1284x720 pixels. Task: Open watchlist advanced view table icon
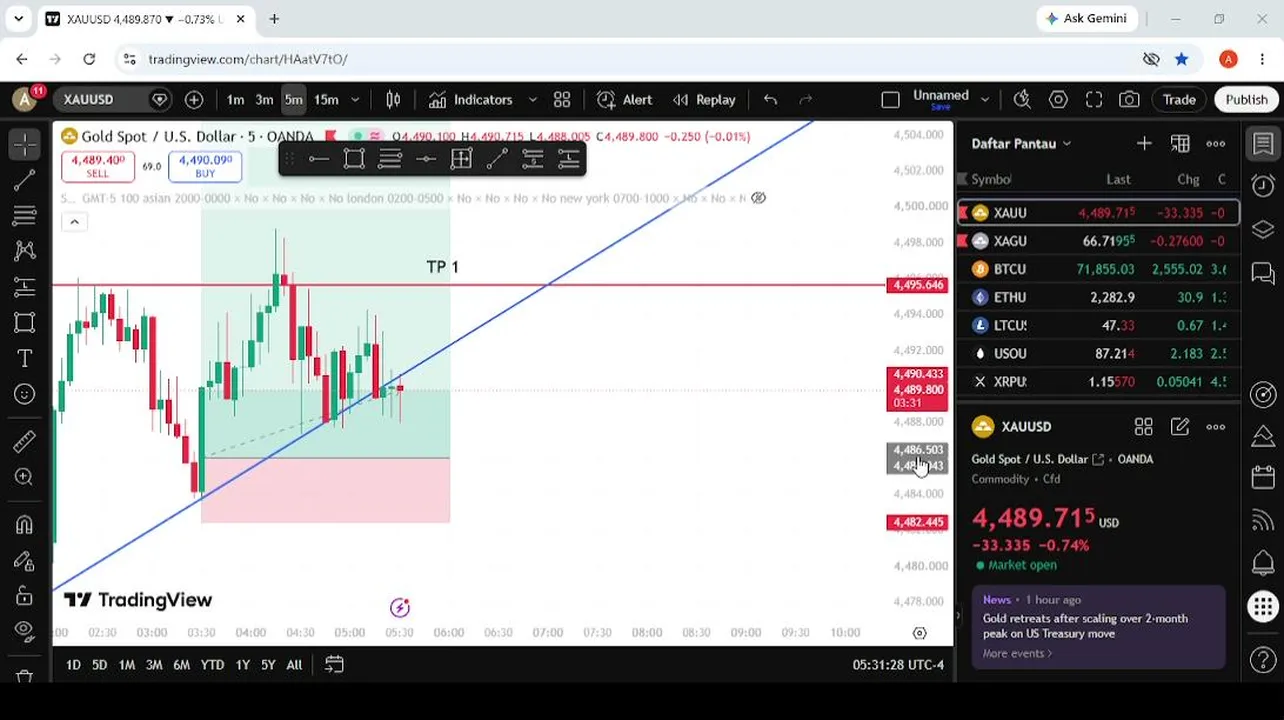[x=1180, y=143]
